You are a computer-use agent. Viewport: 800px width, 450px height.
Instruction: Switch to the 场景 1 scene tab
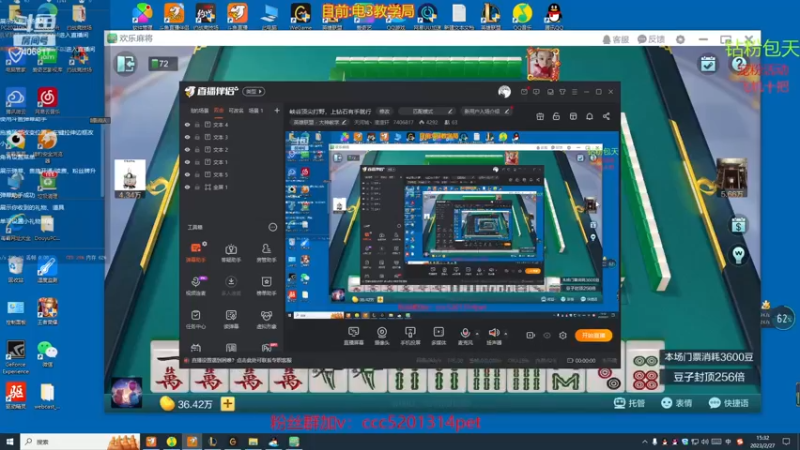point(256,111)
